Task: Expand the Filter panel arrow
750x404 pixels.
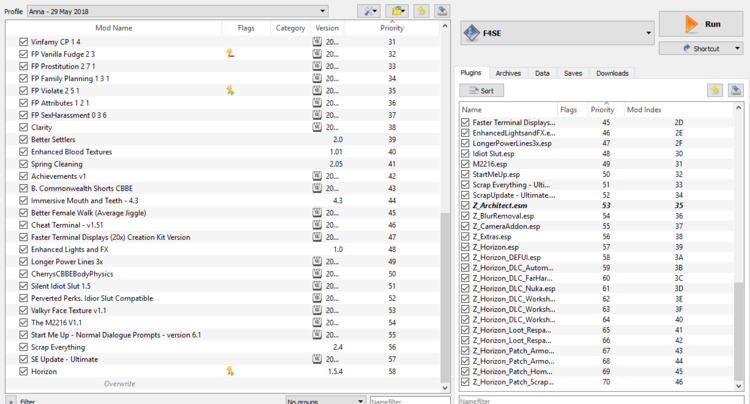Action: (11, 401)
